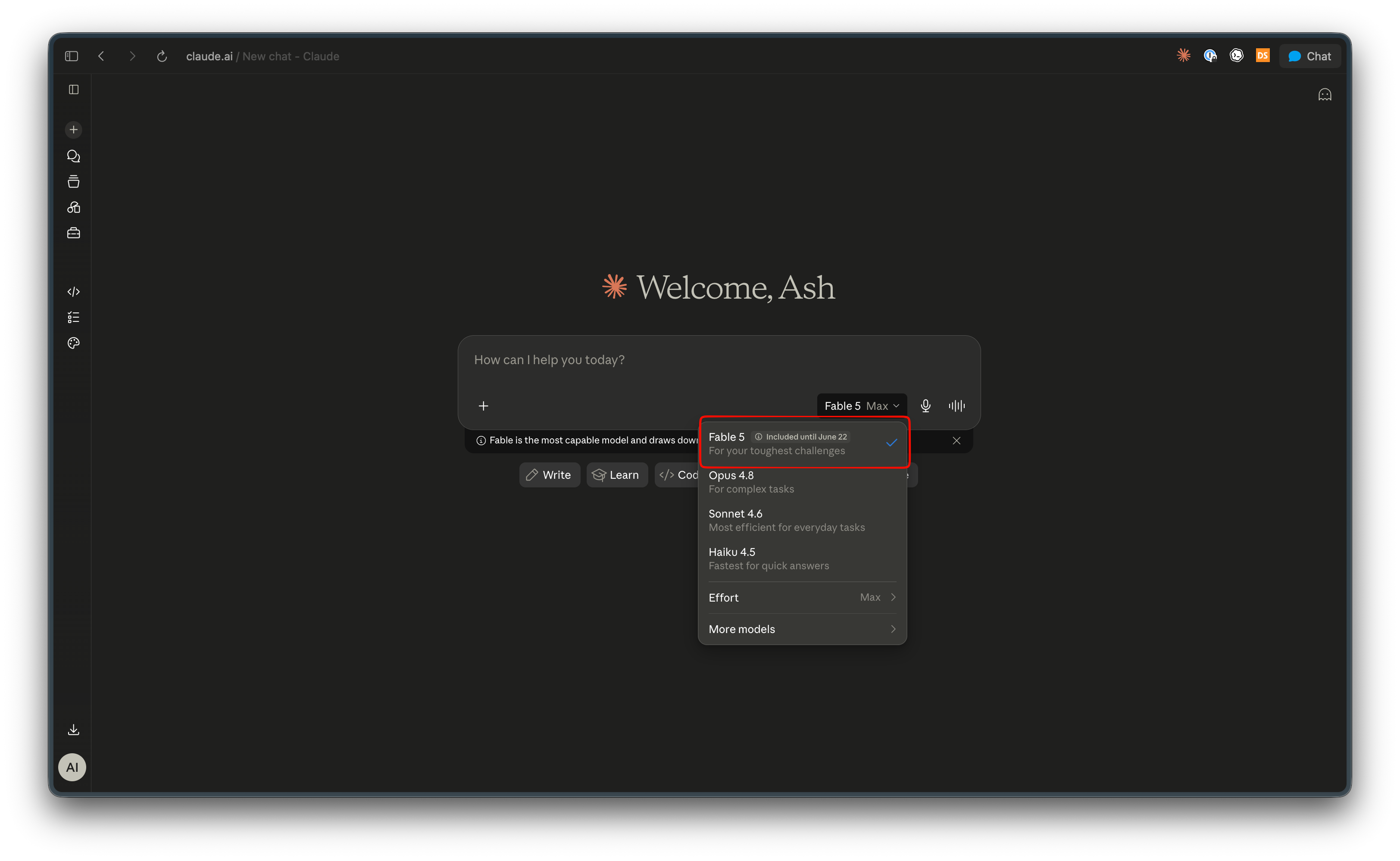Collapse the Claude left sidebar

[x=73, y=89]
